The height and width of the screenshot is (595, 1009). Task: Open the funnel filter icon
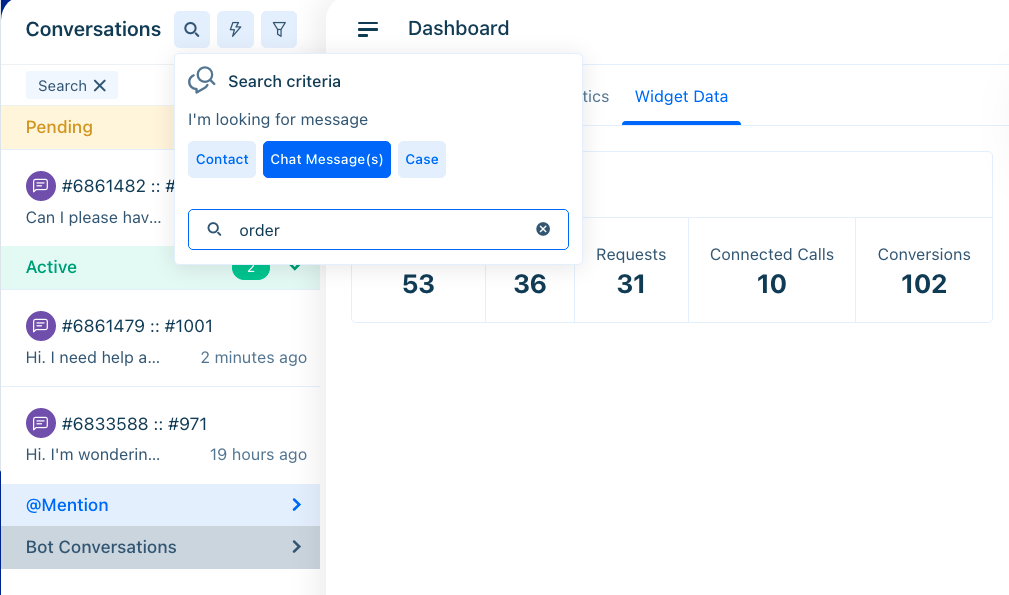tap(279, 30)
